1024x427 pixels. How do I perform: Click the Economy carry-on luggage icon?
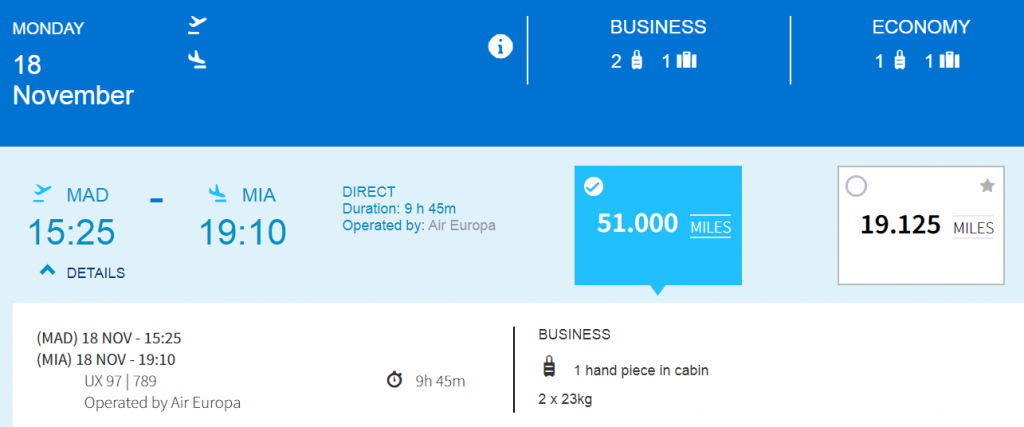899,61
